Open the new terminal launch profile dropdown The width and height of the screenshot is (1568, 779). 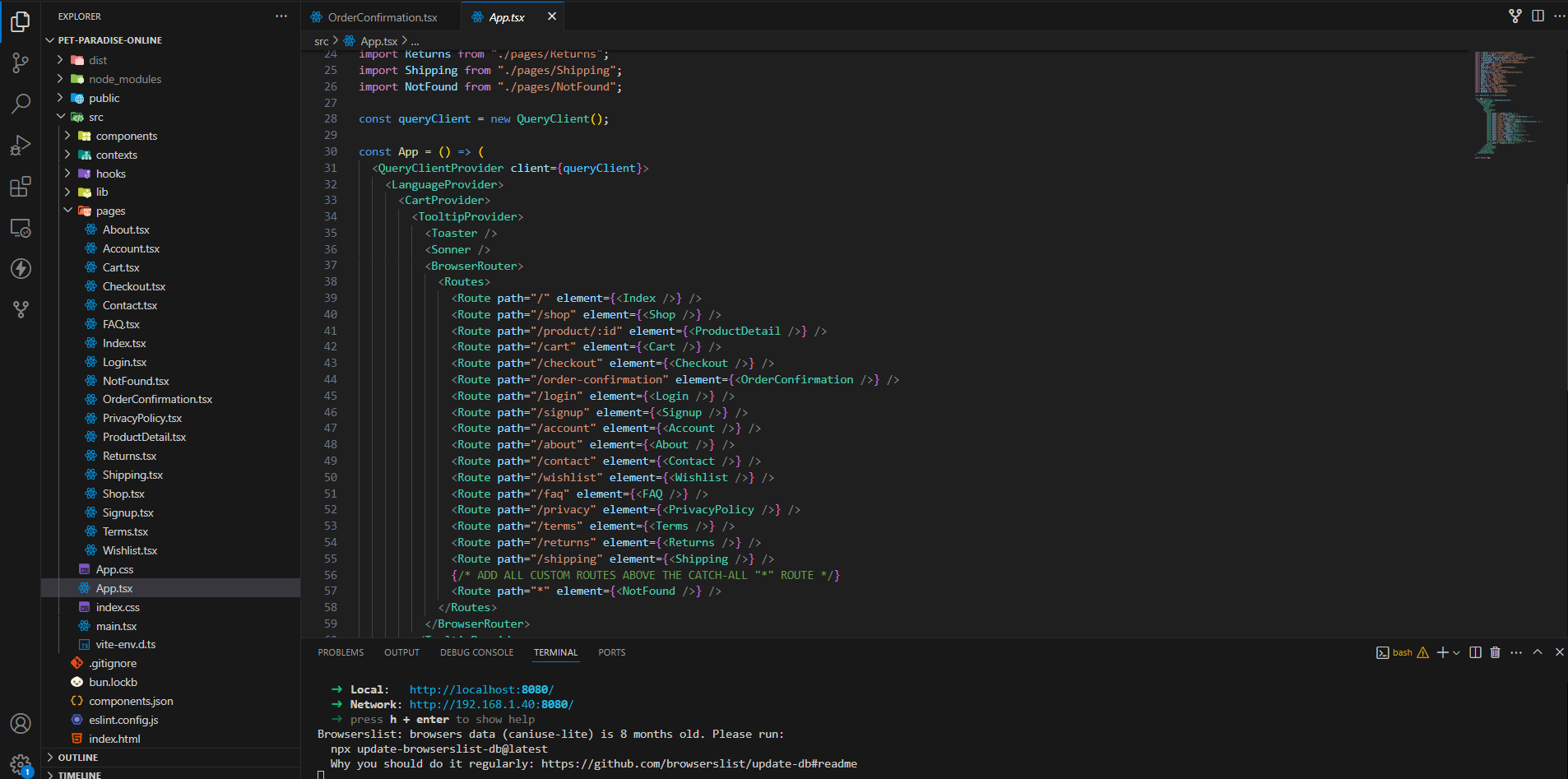coord(1457,652)
